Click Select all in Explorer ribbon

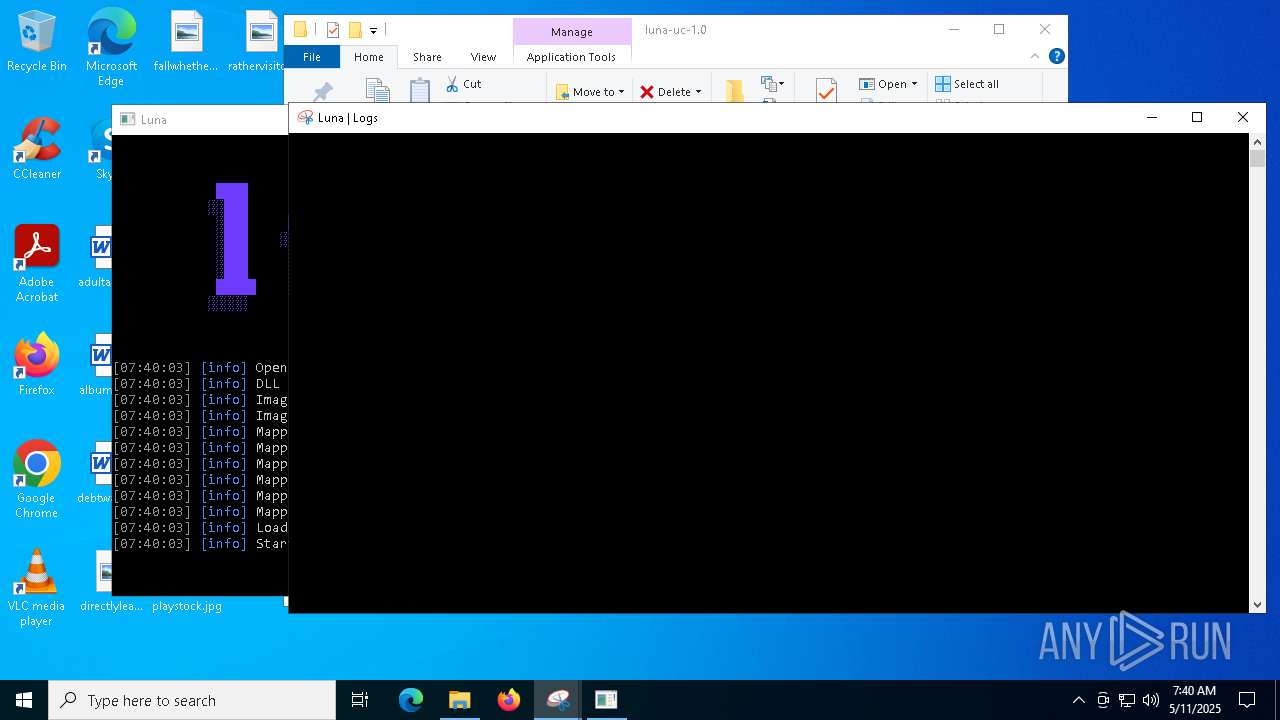click(967, 84)
